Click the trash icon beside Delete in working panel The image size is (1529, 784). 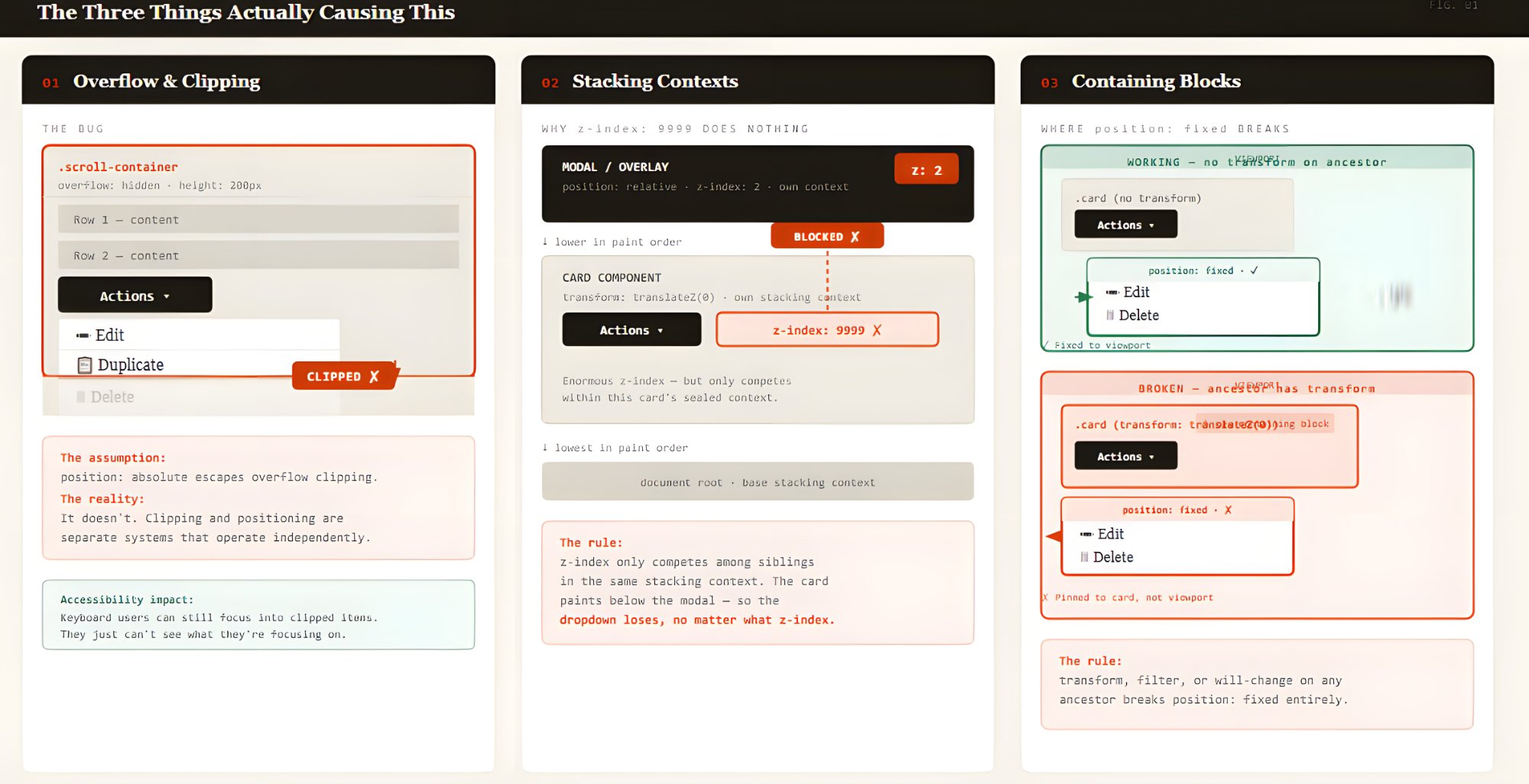[1109, 316]
